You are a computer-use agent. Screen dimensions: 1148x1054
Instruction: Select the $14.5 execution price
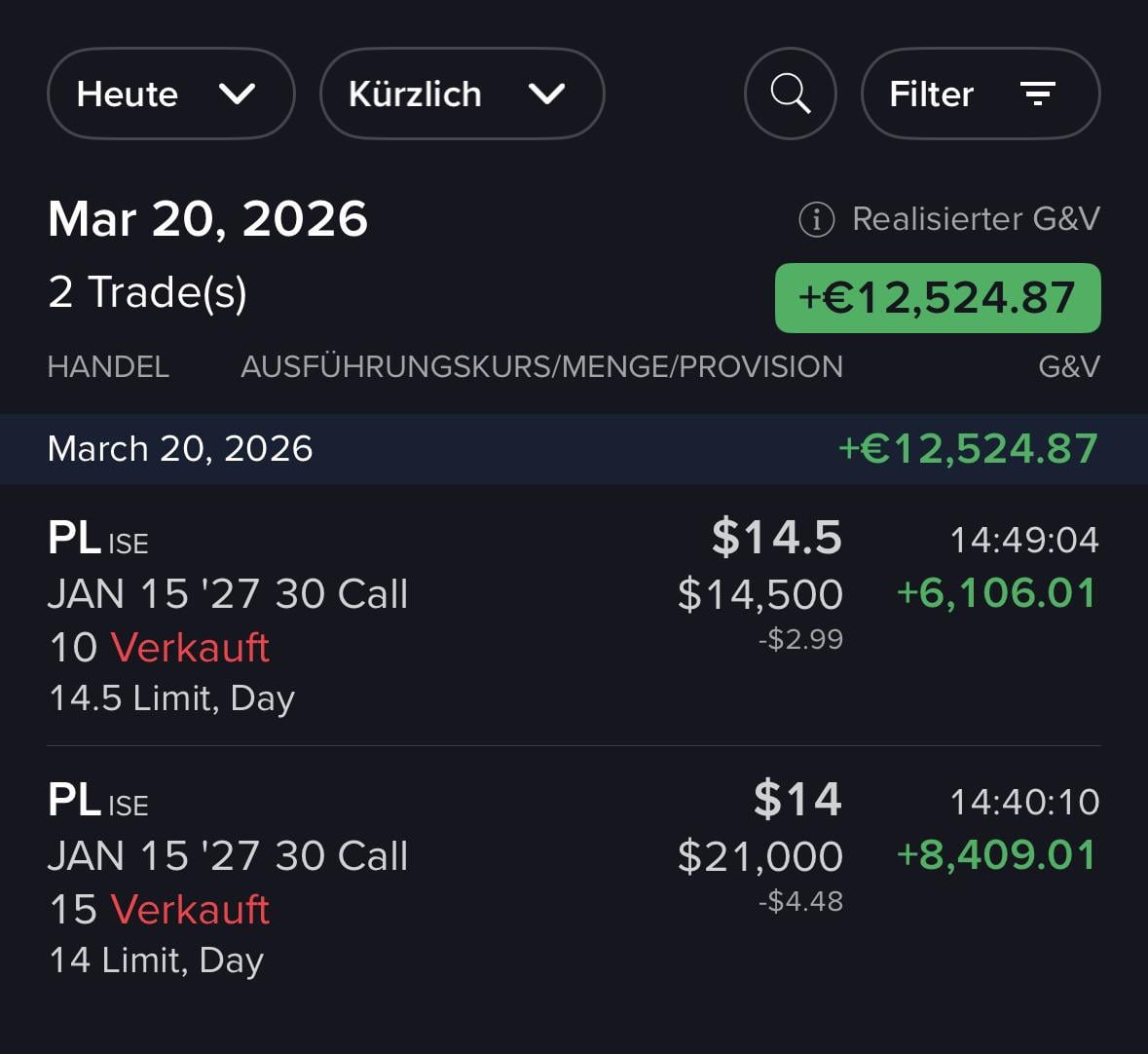click(x=776, y=538)
